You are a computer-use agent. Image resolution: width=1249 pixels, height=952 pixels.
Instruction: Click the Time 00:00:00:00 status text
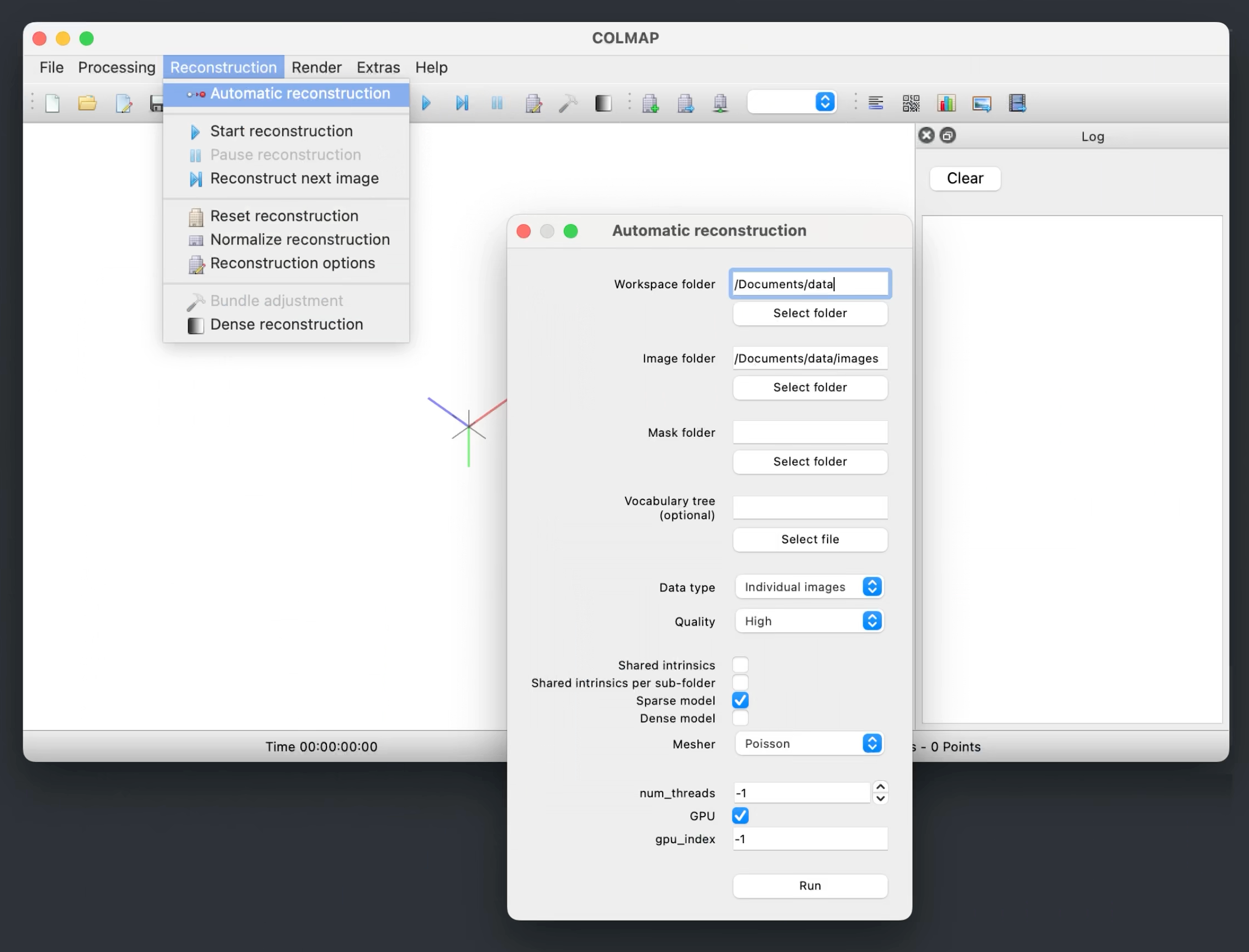321,747
